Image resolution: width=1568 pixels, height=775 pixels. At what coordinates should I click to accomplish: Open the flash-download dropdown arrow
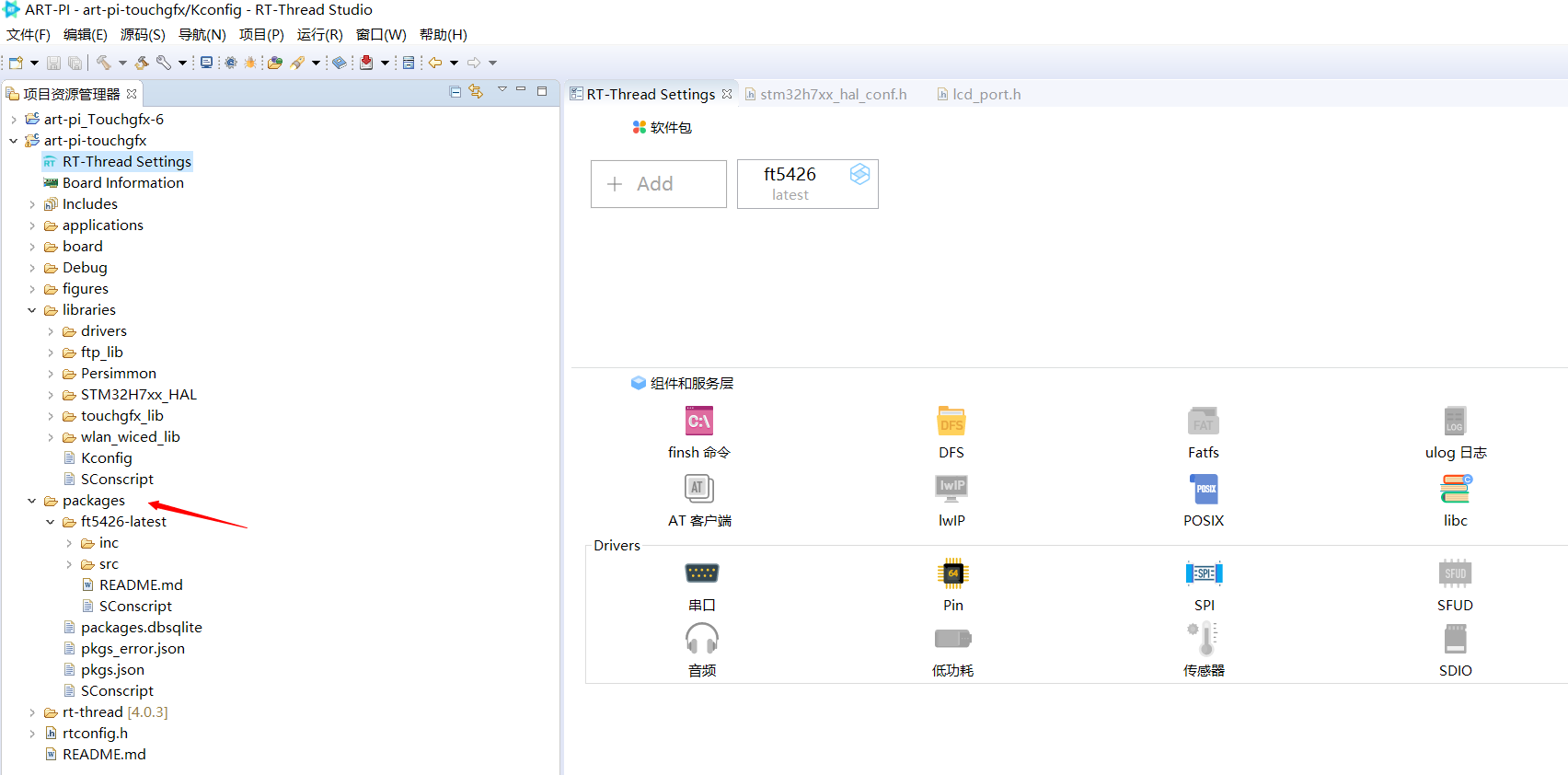[317, 63]
